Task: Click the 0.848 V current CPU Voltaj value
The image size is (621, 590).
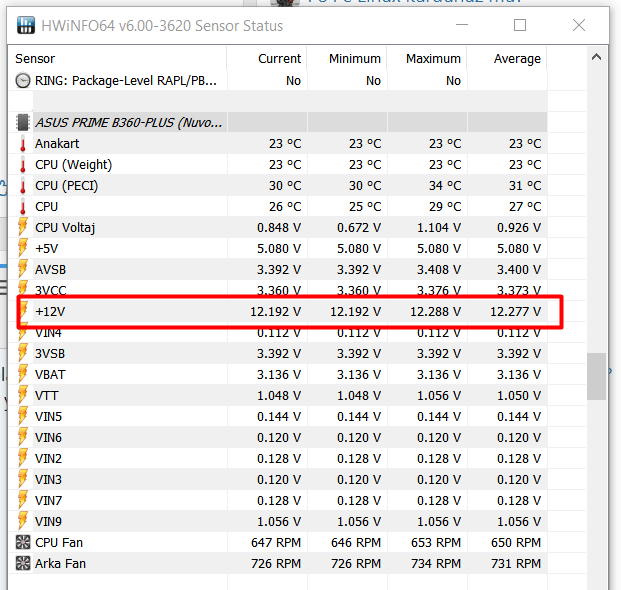Action: [x=279, y=227]
